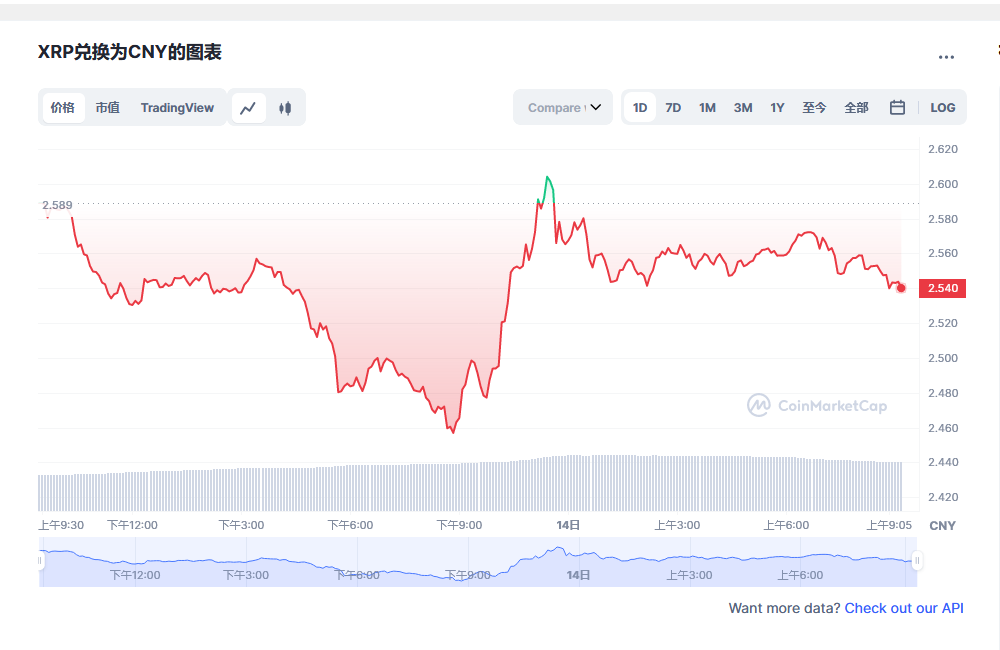Open the three-dot more options menu
Viewport: 1000px width, 650px height.
[946, 57]
